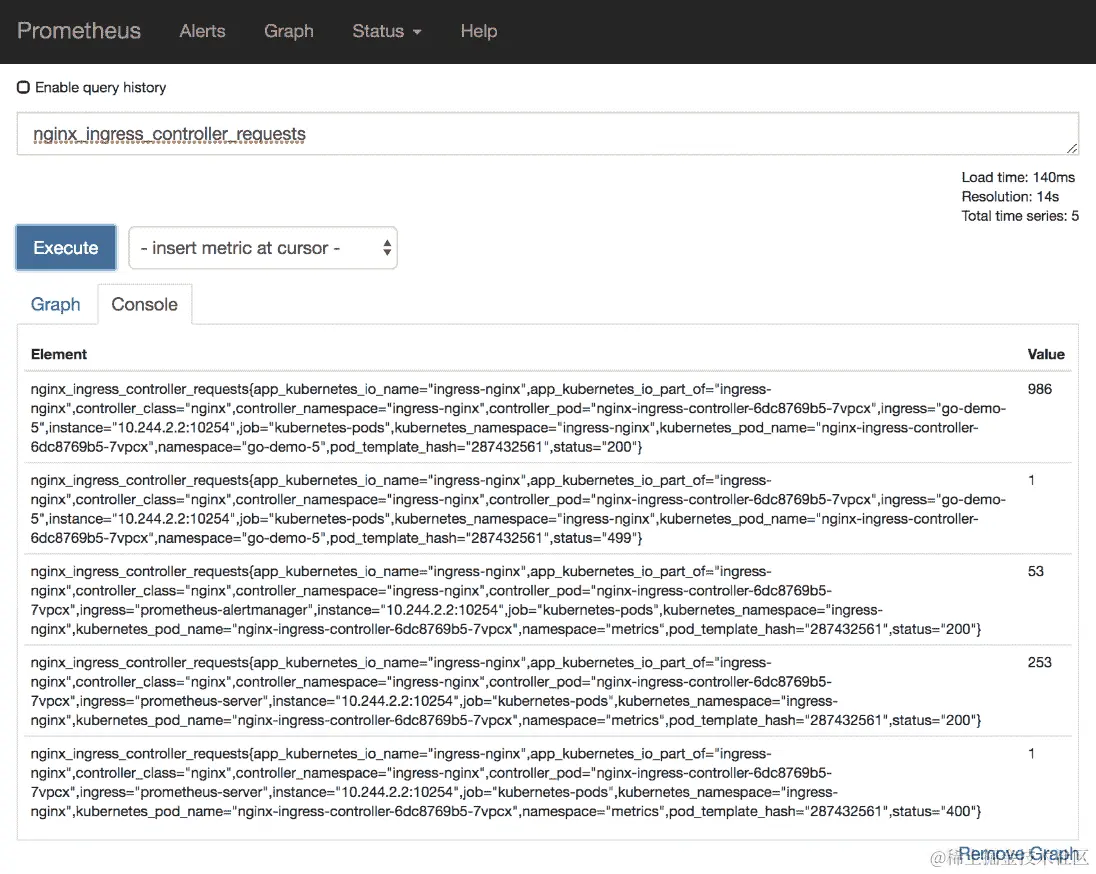Click the Element column header
The width and height of the screenshot is (1096, 874).
coord(59,354)
